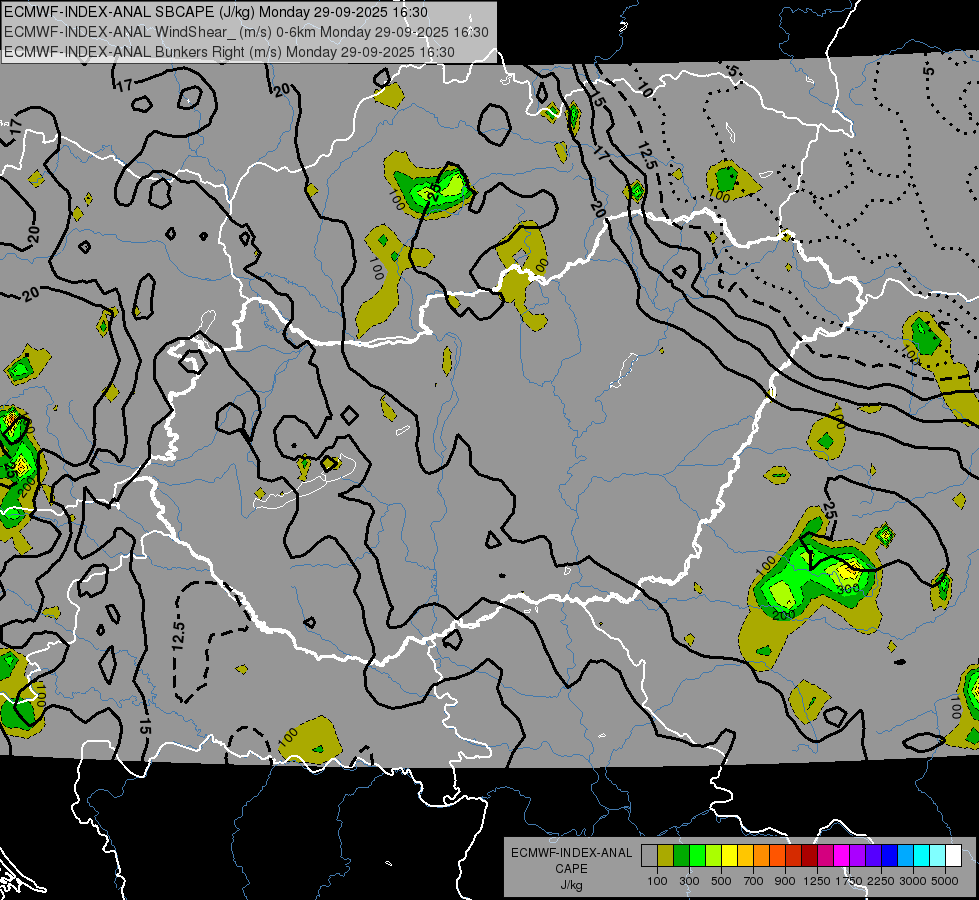Select the pure blue legend swatch
Viewport: 979px width, 900px height.
coord(890,856)
